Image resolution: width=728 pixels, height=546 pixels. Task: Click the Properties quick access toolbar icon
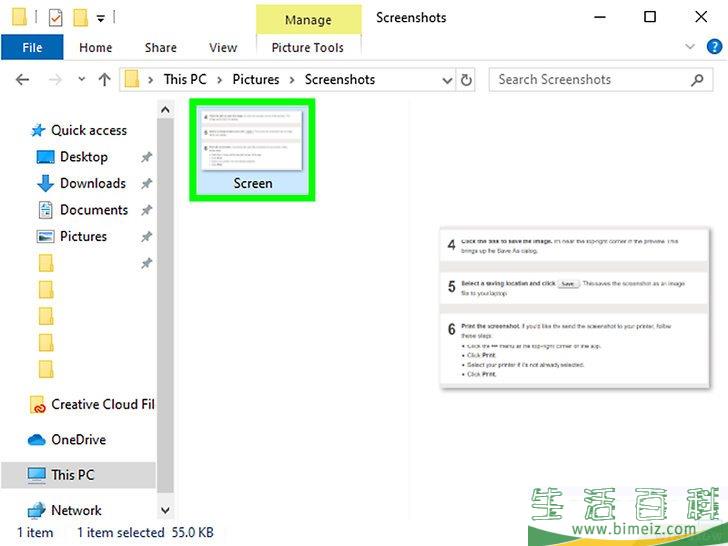(x=55, y=17)
